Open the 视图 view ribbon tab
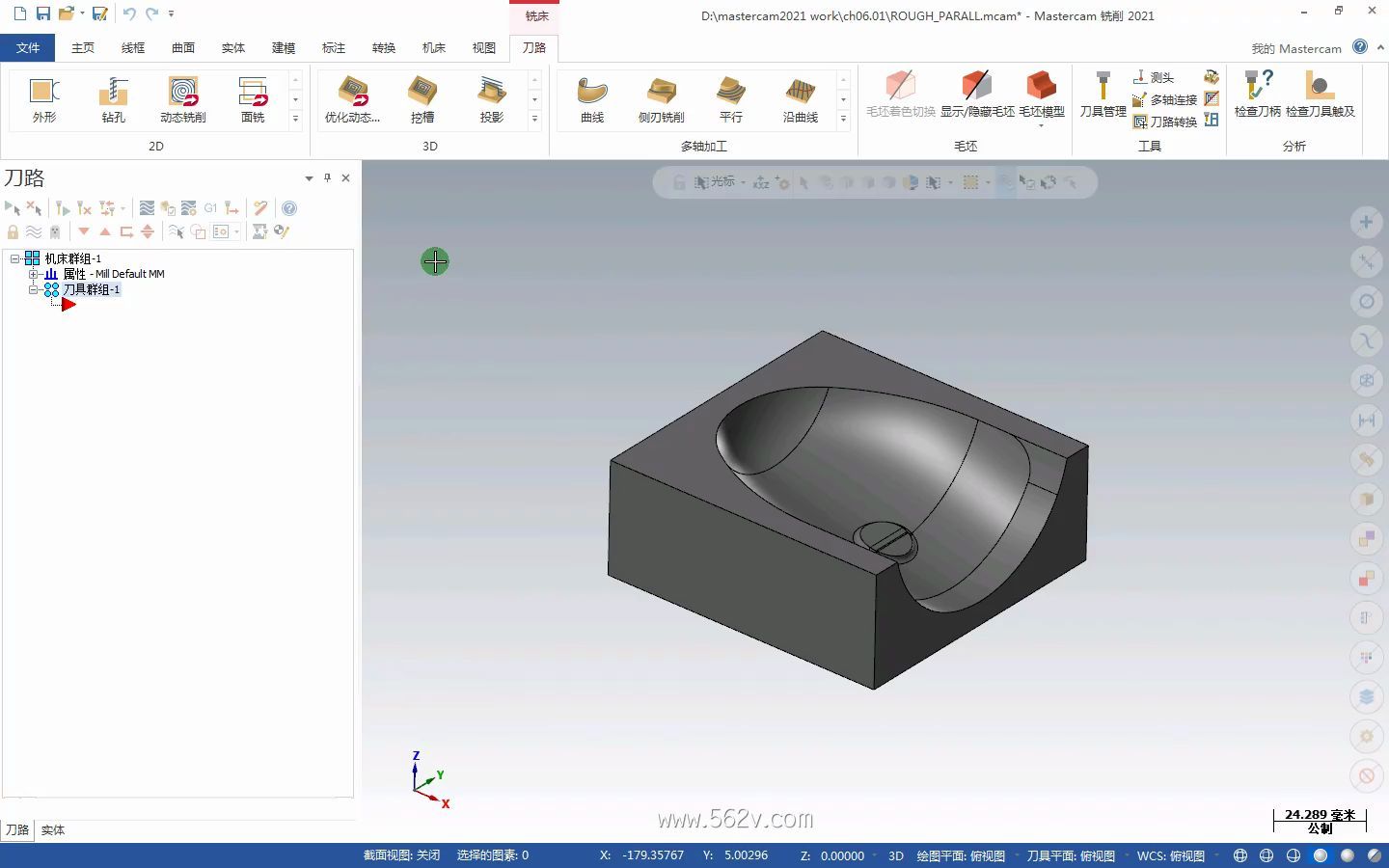 click(x=484, y=47)
